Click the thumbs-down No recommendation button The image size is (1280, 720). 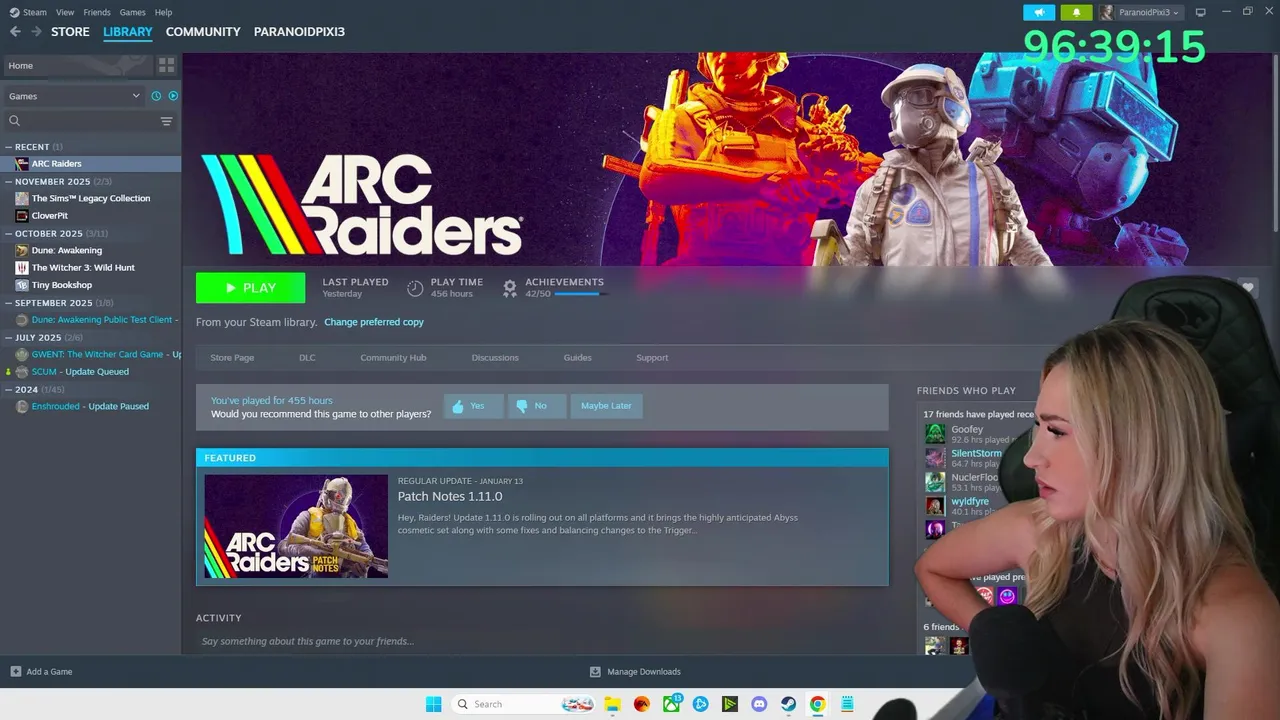pos(536,406)
